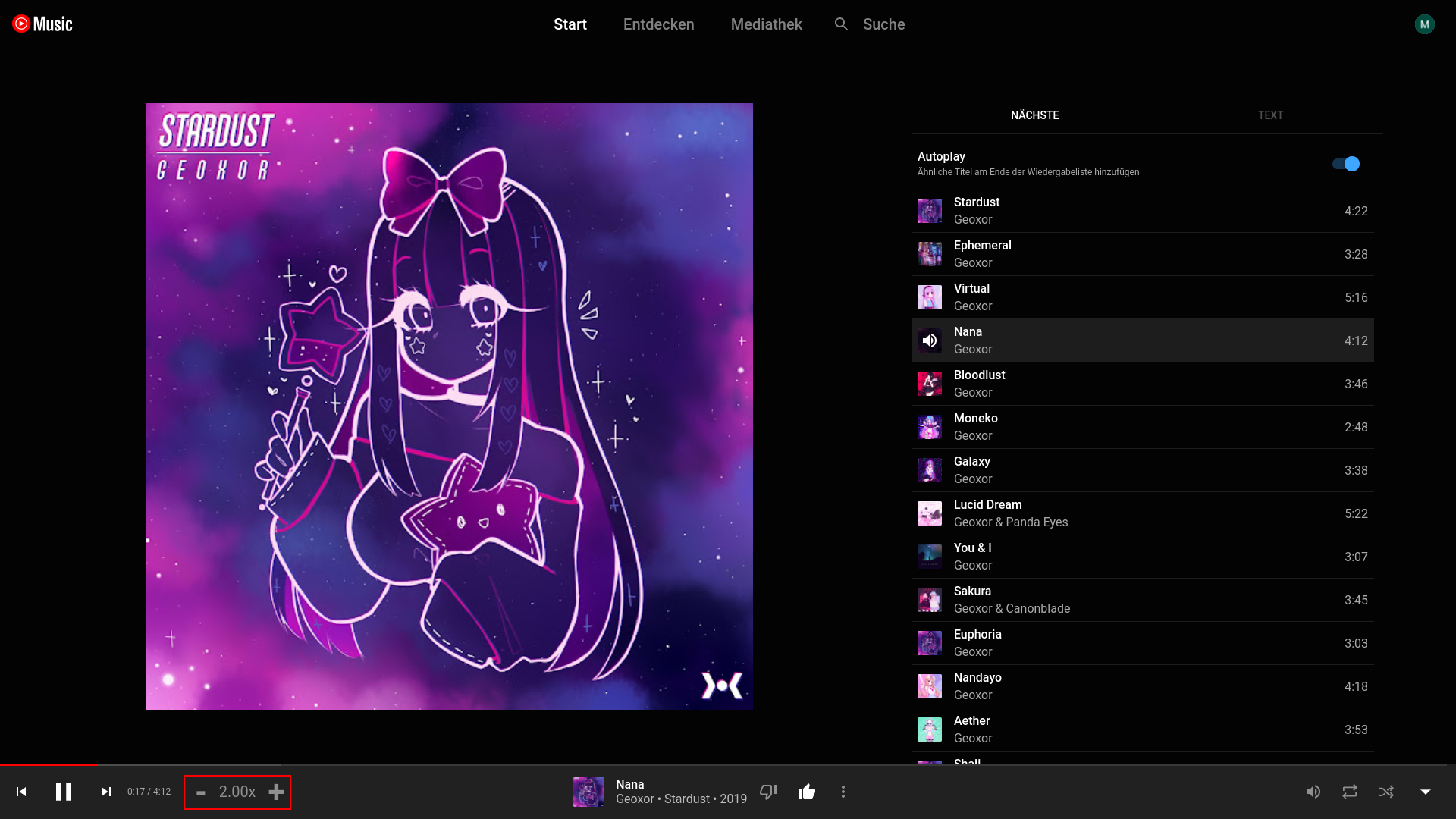
Task: Select Moneko in the queue
Action: (1142, 427)
